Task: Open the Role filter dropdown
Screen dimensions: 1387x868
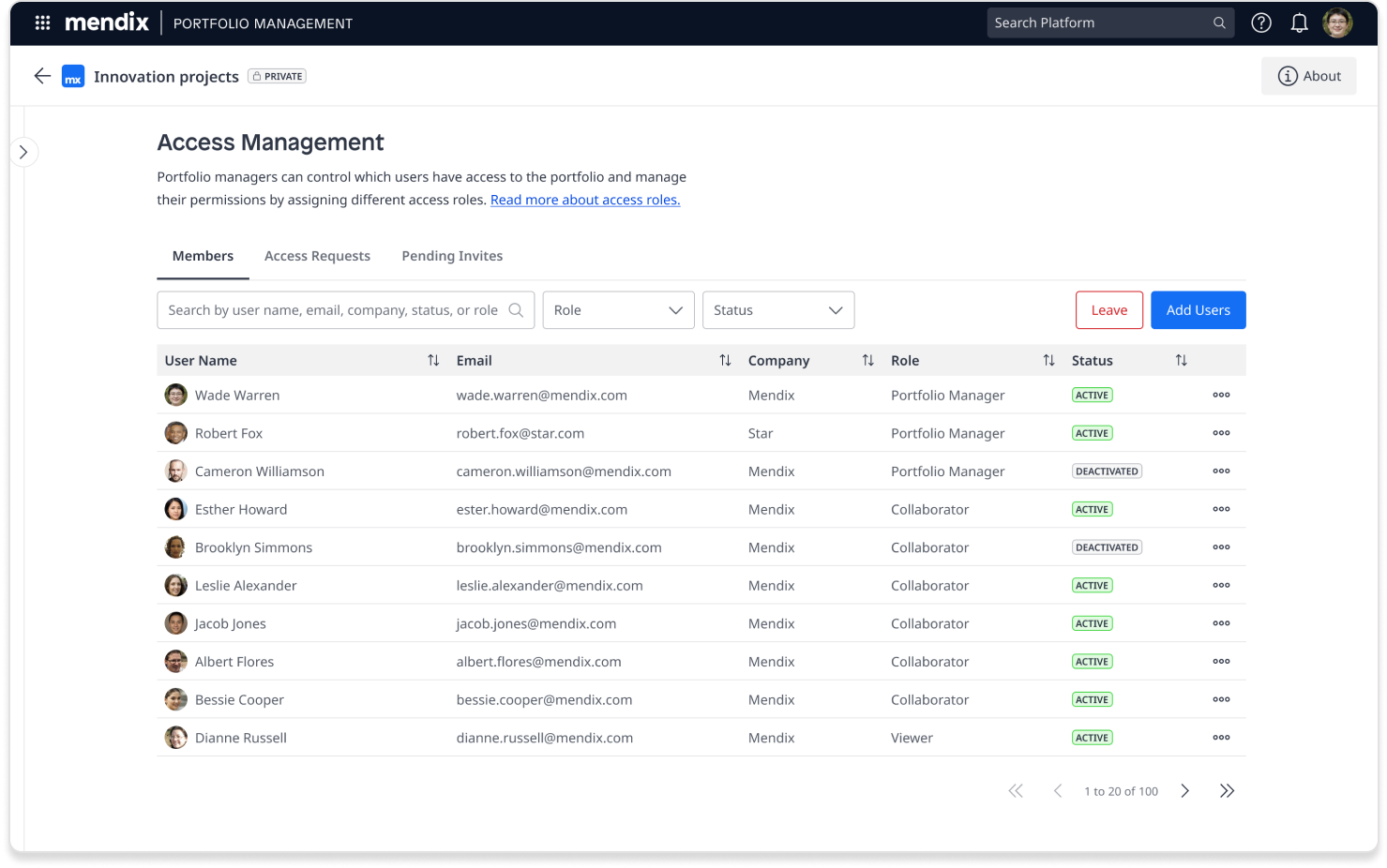Action: pyautogui.click(x=618, y=310)
